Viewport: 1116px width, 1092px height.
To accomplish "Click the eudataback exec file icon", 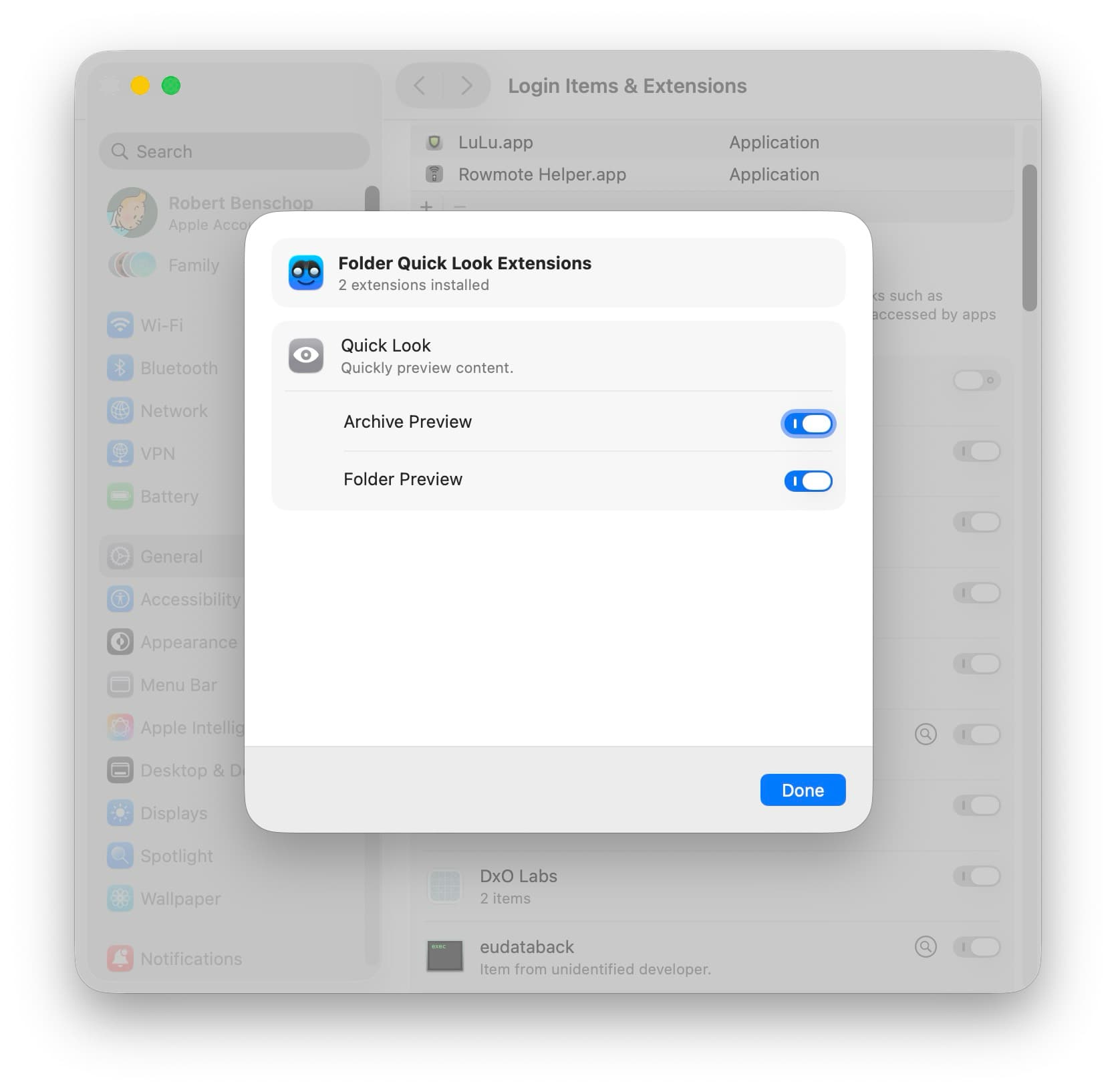I will (x=445, y=956).
